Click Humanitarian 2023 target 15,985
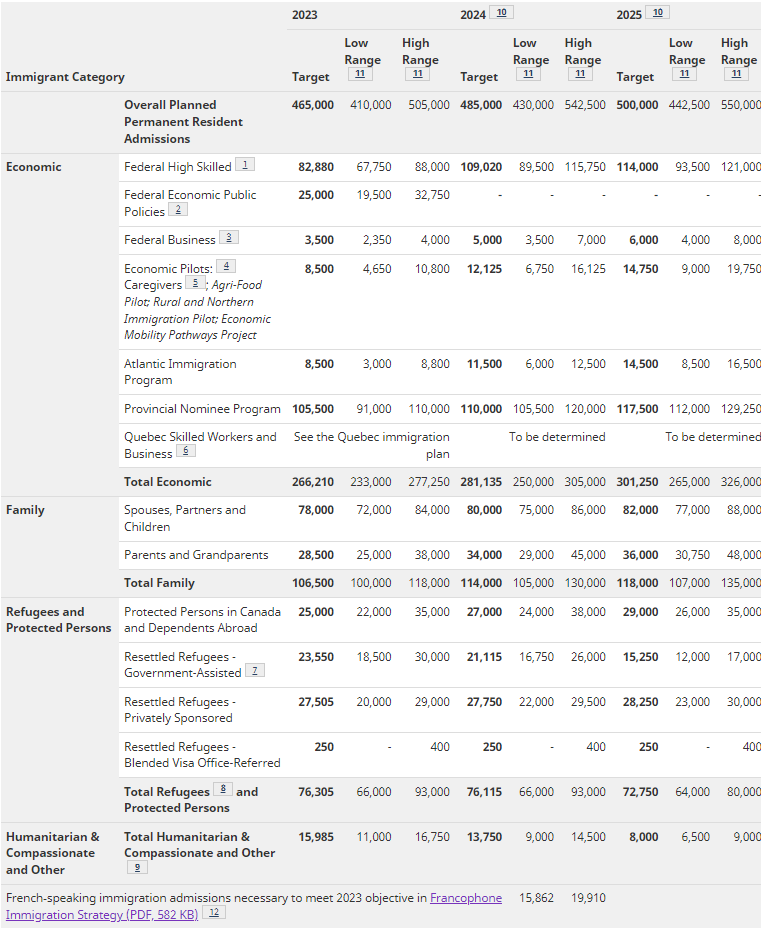Image resolution: width=762 pixels, height=928 pixels. tap(316, 837)
